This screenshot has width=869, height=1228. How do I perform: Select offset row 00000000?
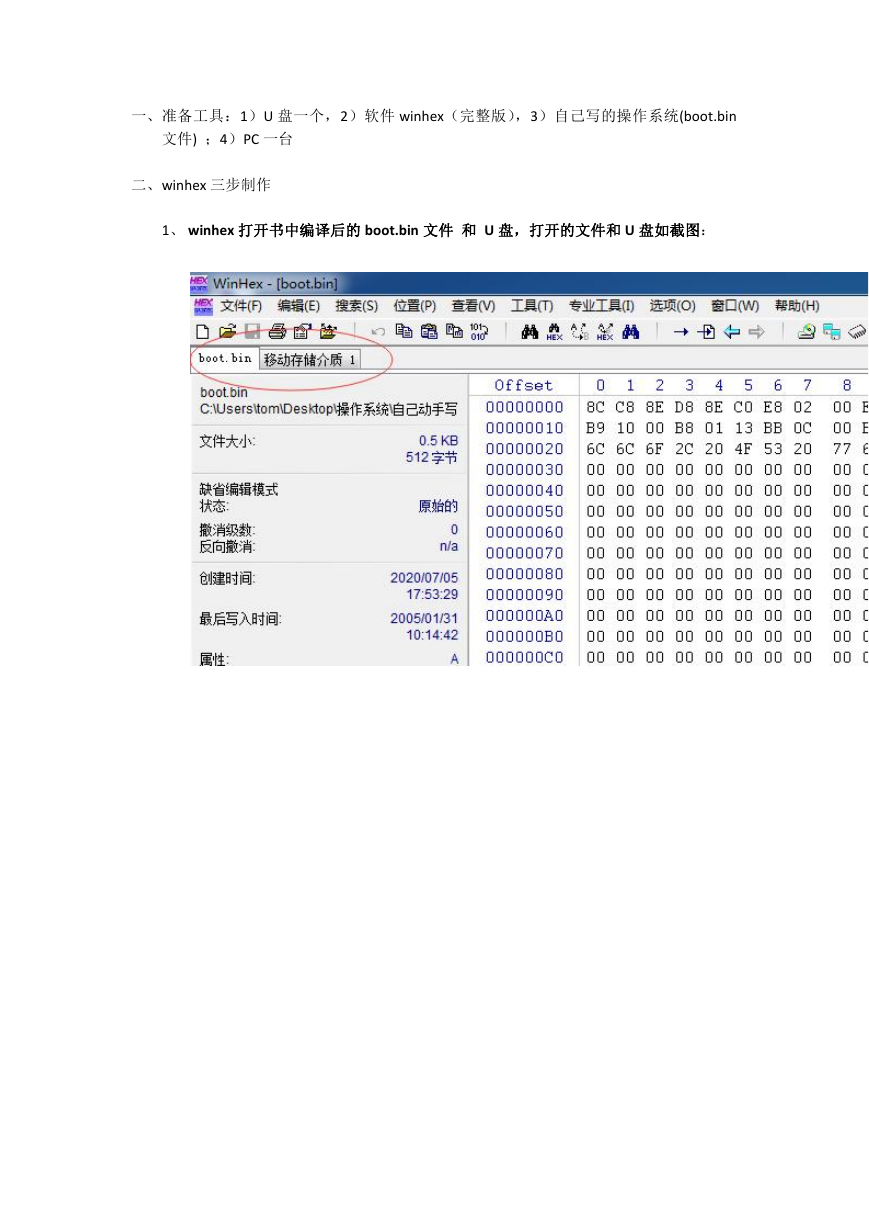(524, 407)
